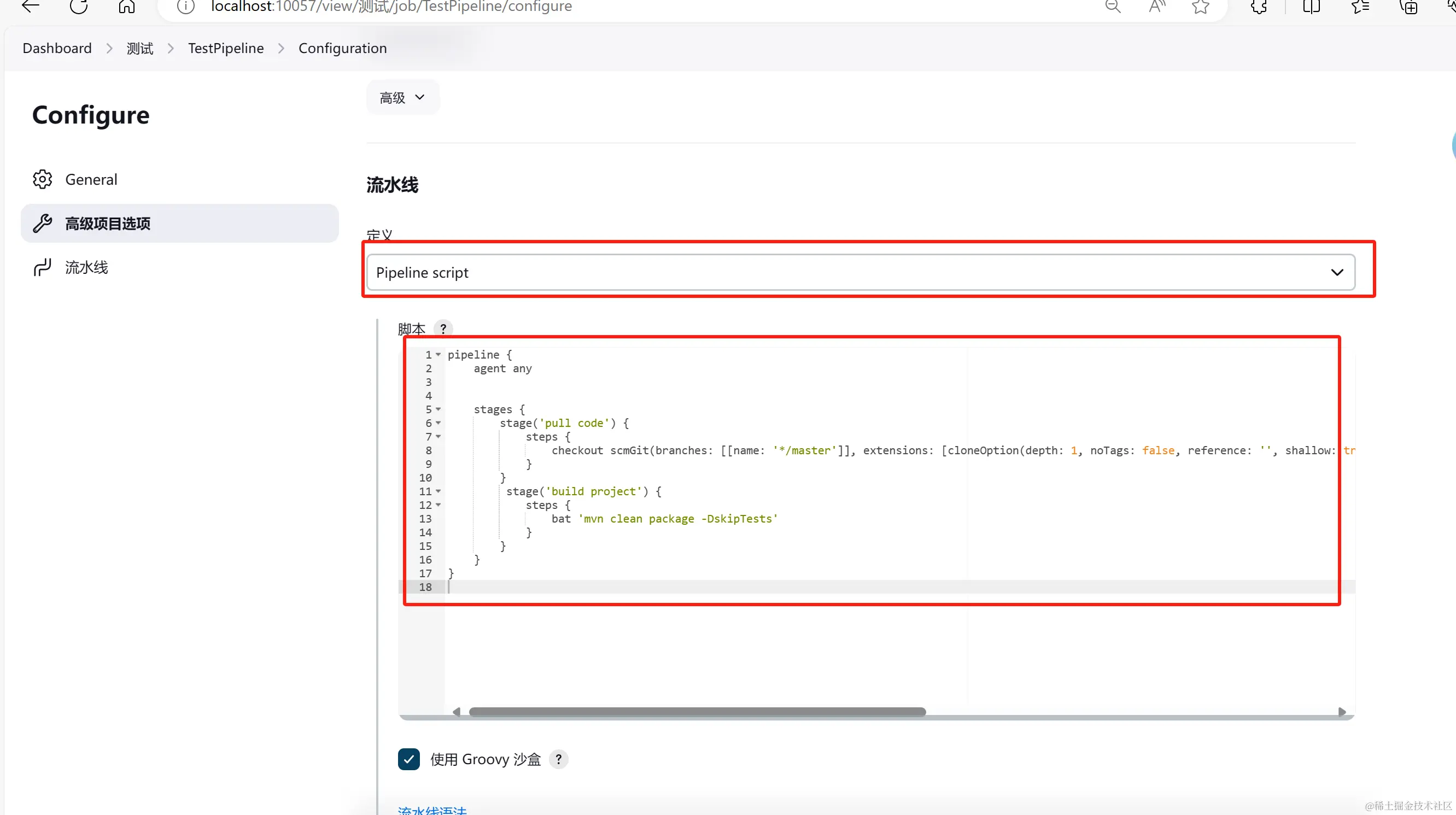This screenshot has width=1456, height=815.
Task: Fold the stages block at line 5
Action: point(438,409)
